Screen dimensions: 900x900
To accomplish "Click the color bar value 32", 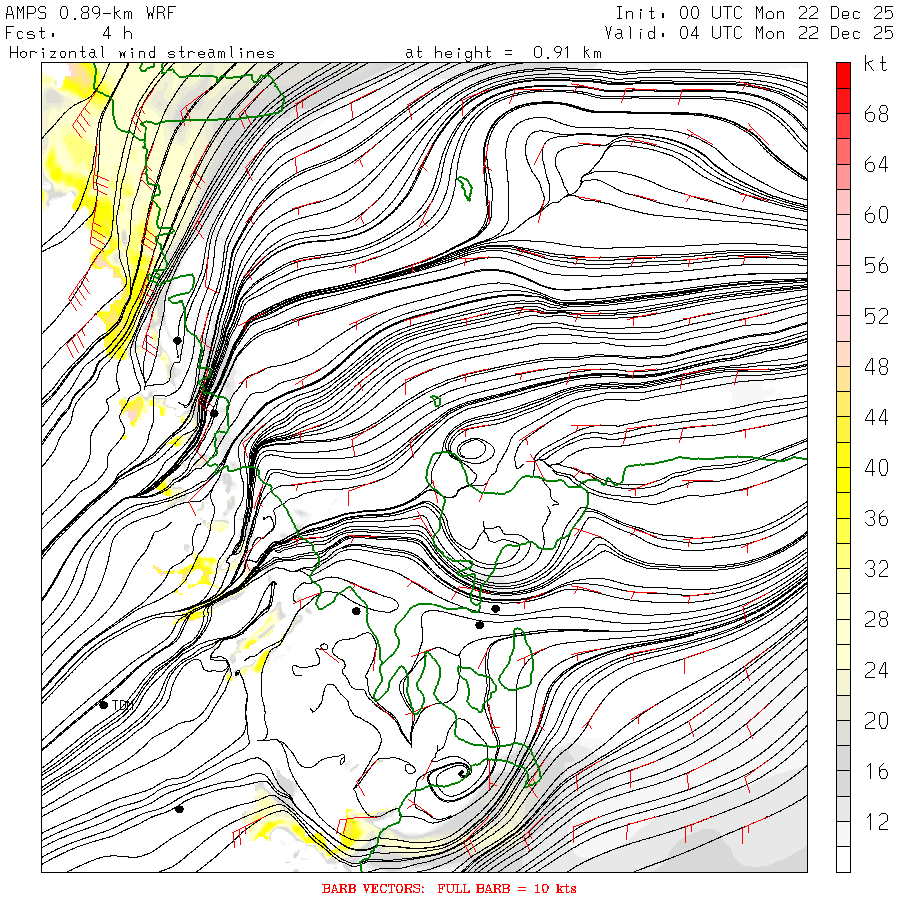I will click(876, 569).
